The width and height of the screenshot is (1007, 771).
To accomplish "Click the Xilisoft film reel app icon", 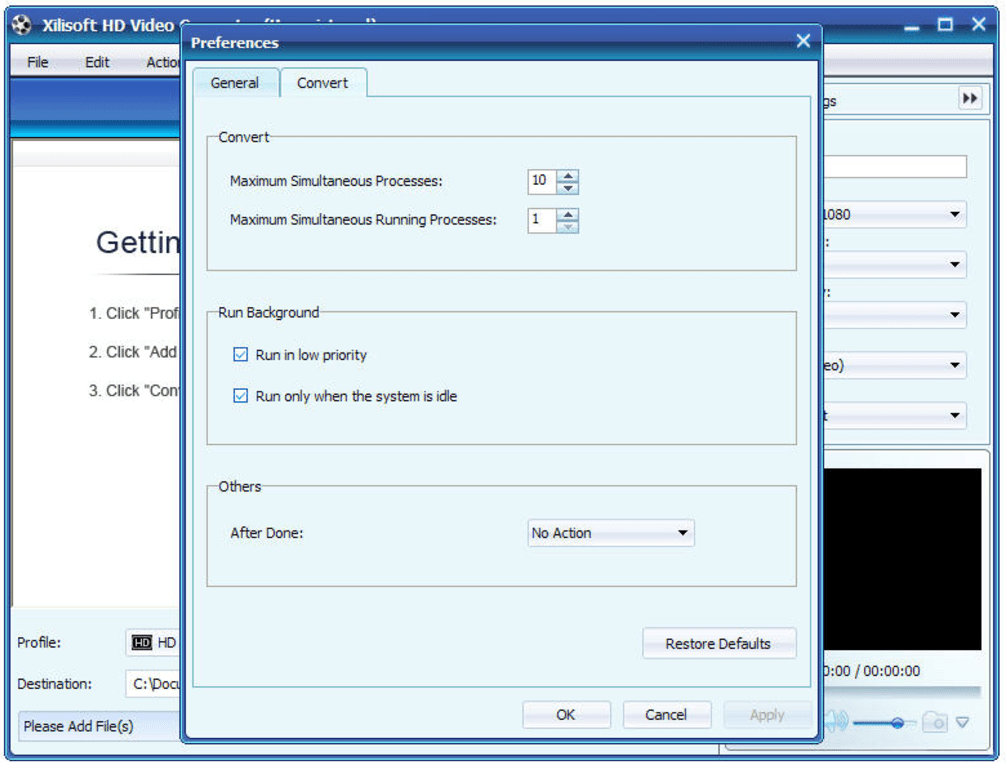I will 22,25.
